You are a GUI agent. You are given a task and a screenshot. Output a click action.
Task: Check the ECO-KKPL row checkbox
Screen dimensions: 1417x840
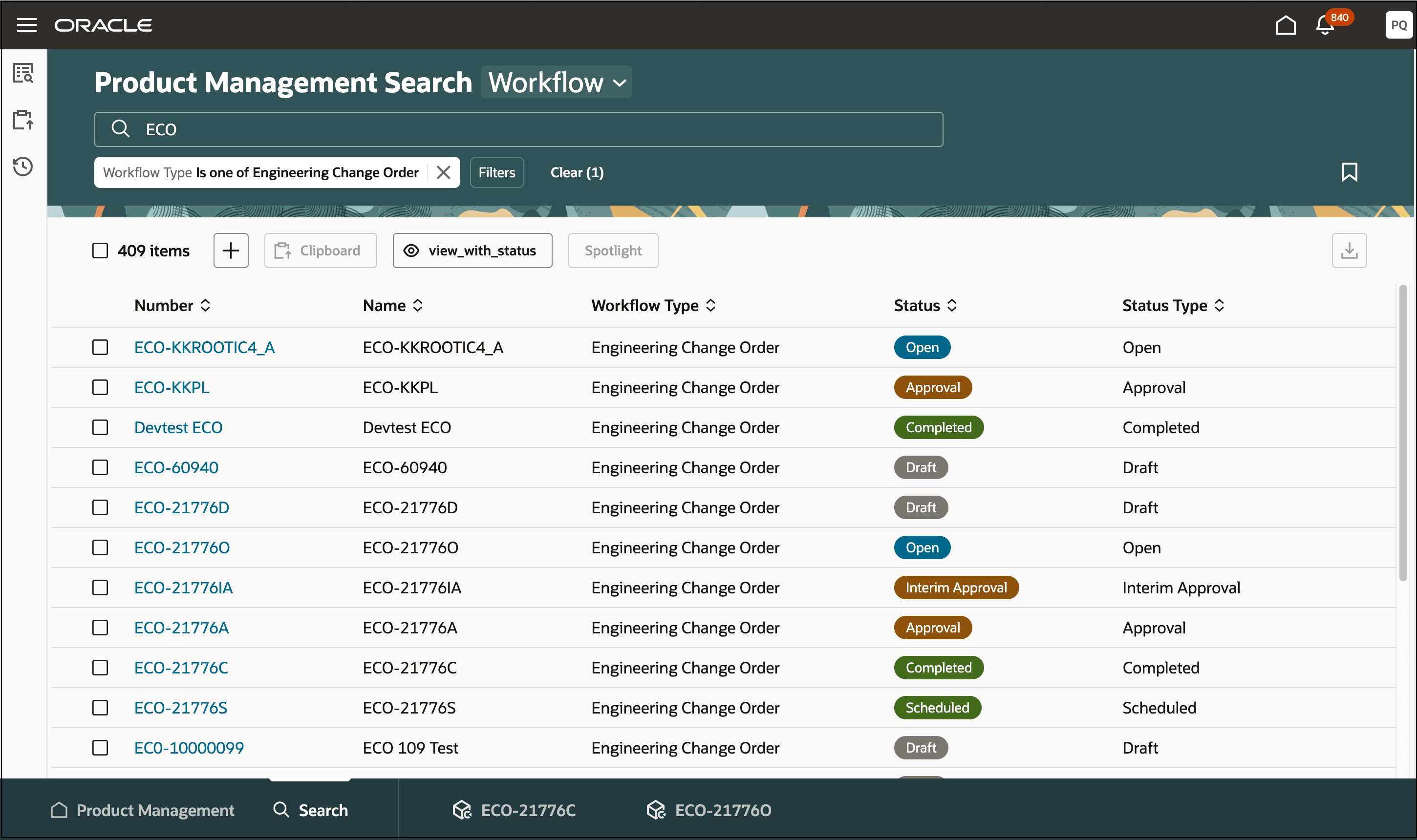pos(100,387)
